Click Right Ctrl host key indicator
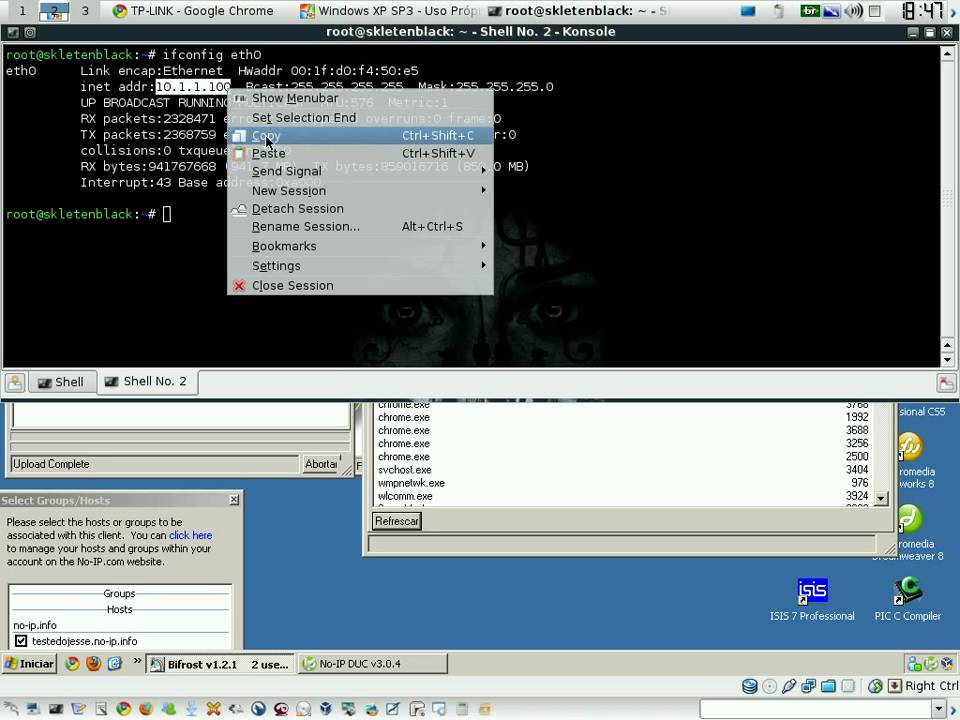 point(924,686)
